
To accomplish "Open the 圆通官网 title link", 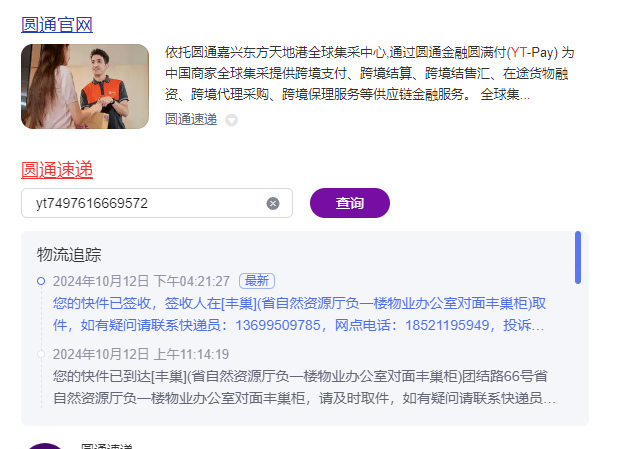I will 57,25.
